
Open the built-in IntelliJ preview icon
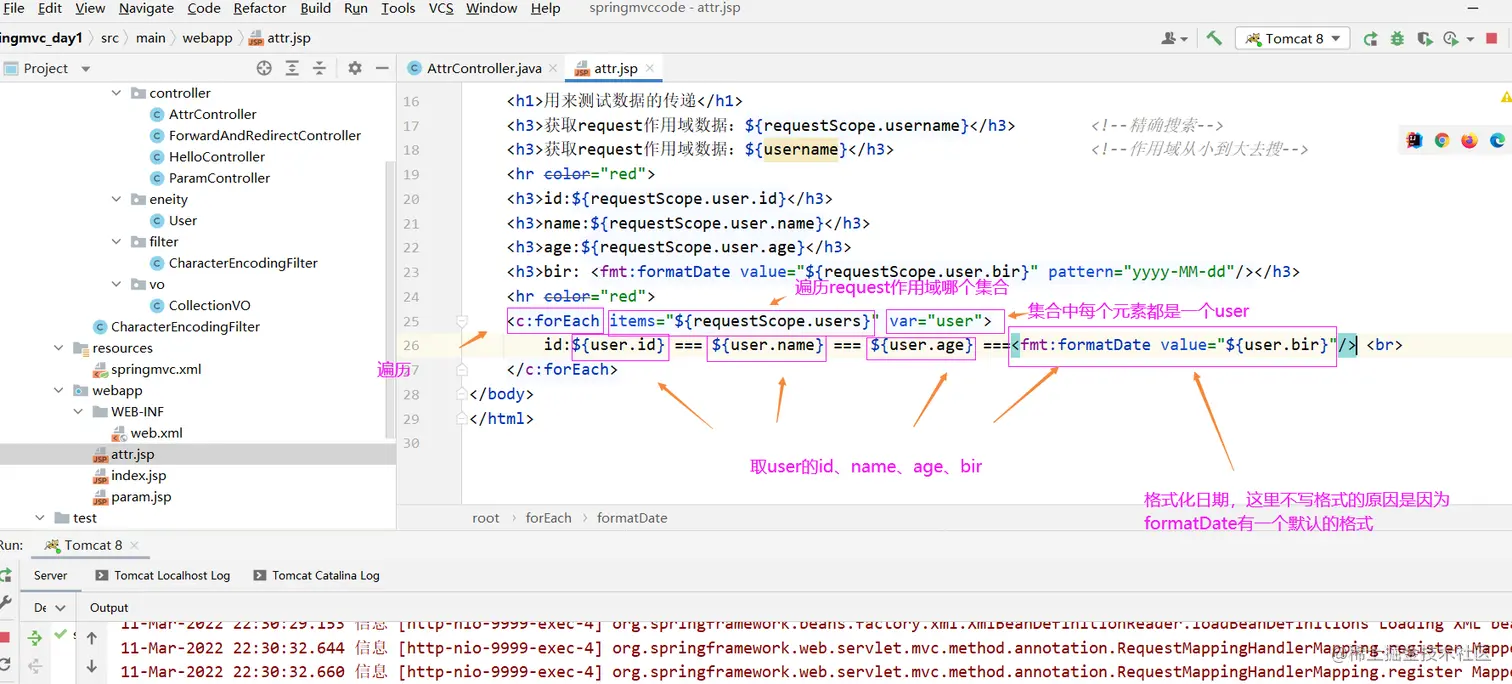[1414, 141]
